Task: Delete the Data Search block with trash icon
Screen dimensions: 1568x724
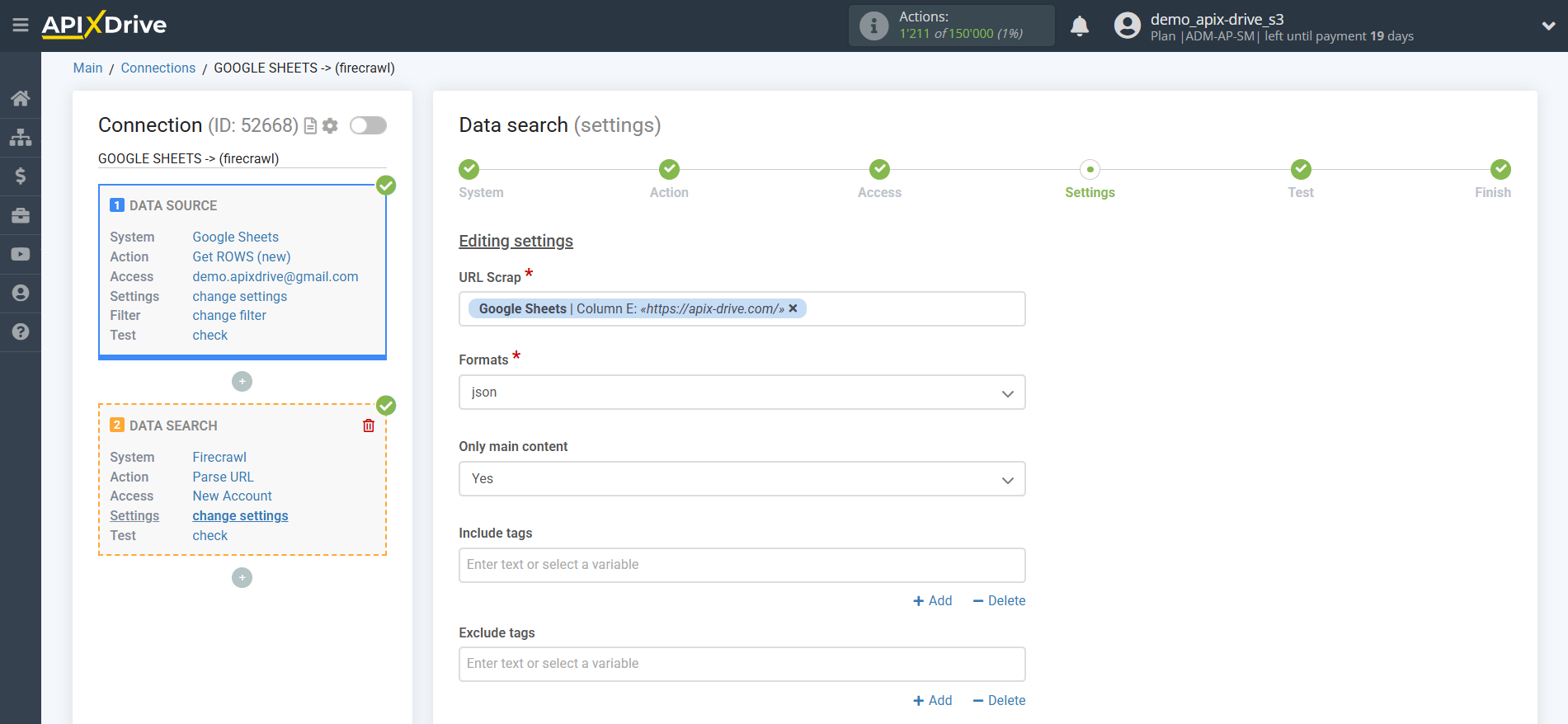Action: (369, 425)
